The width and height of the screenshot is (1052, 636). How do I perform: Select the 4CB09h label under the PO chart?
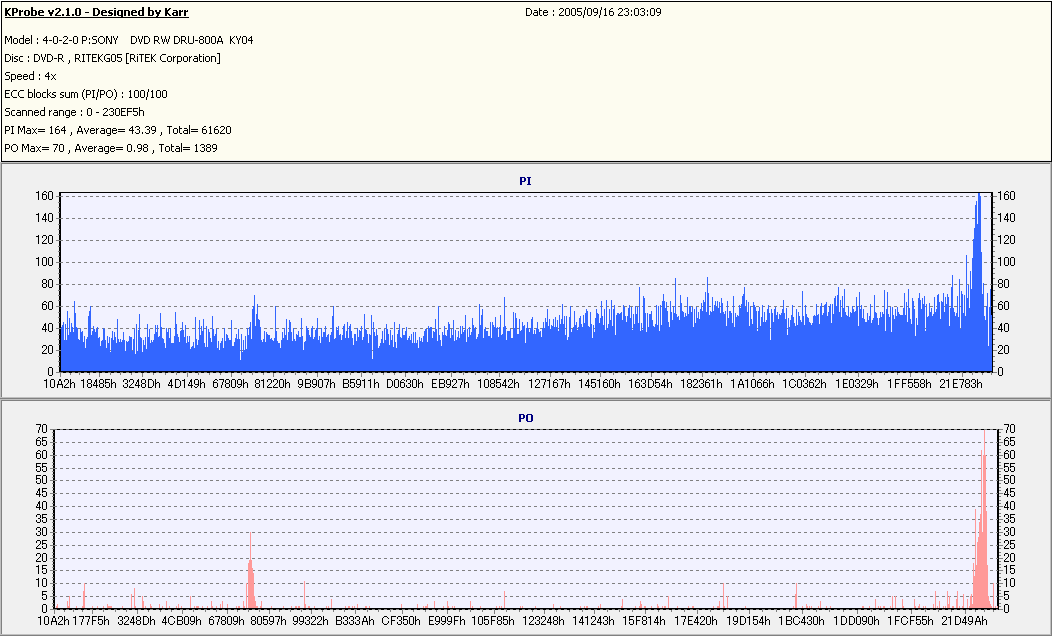click(x=182, y=621)
